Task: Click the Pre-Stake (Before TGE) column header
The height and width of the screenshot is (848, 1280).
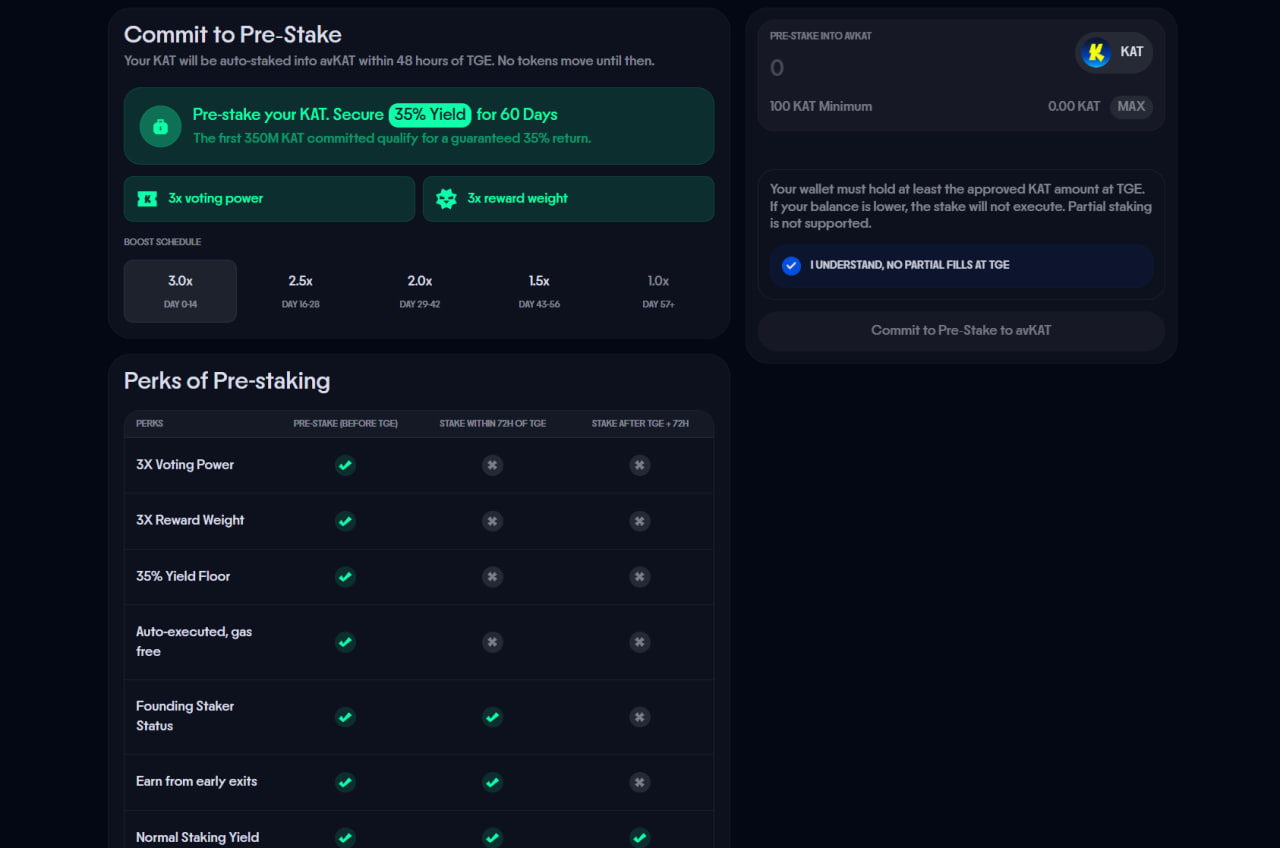Action: pyautogui.click(x=345, y=424)
